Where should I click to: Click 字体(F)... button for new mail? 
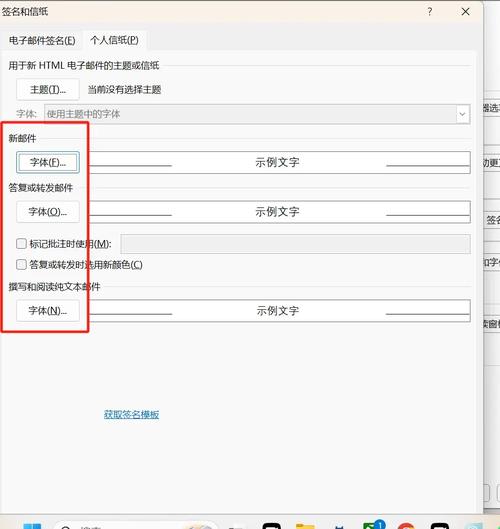tap(48, 162)
